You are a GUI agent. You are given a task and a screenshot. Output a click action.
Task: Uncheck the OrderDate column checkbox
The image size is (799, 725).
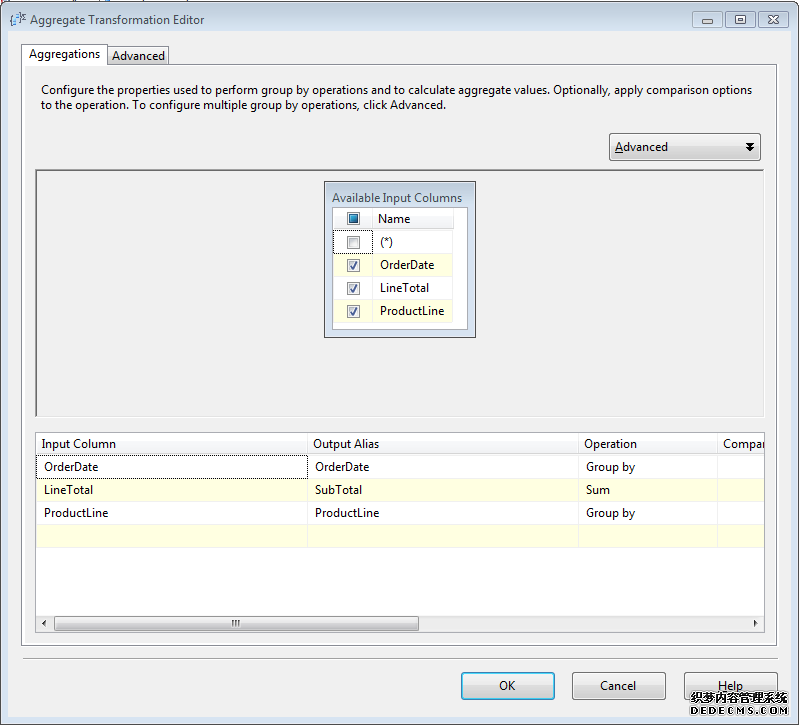353,266
